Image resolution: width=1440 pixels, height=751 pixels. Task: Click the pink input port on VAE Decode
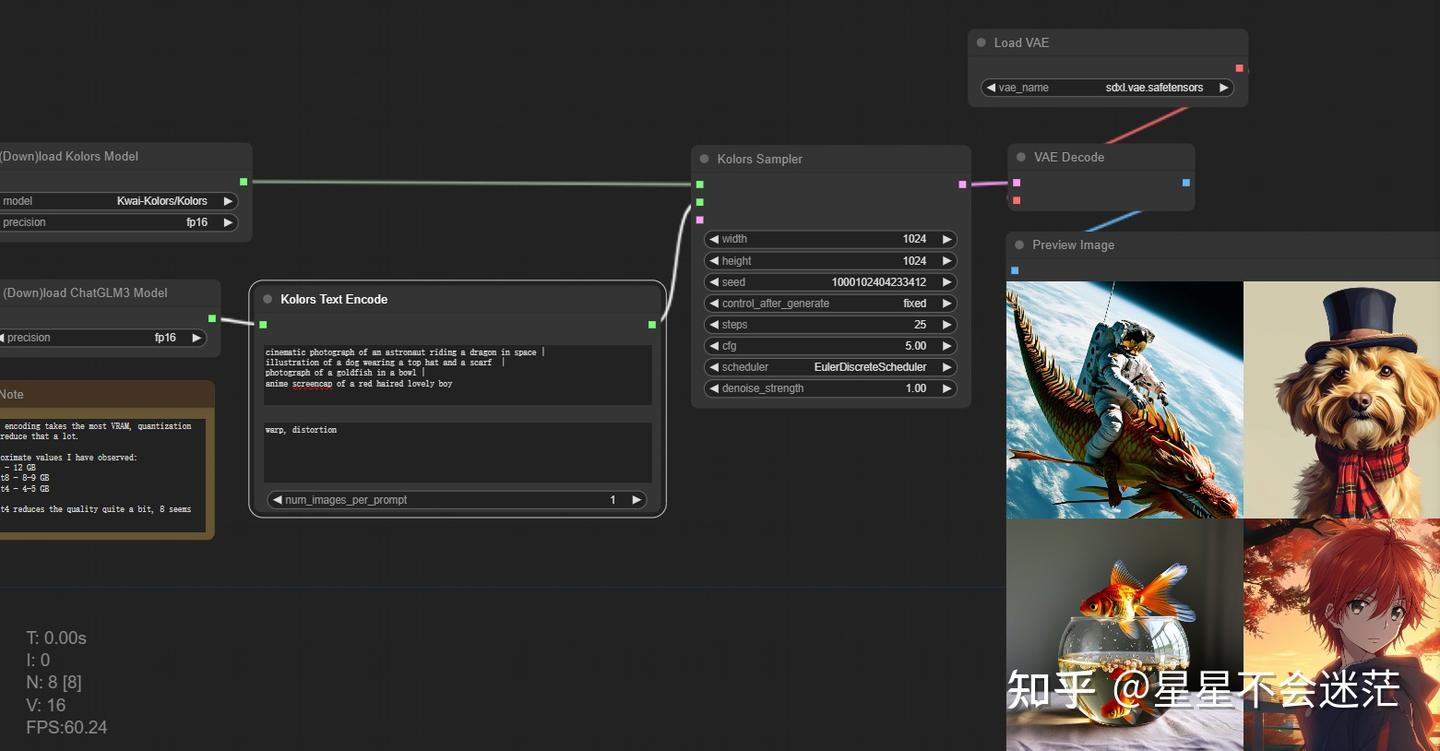pyautogui.click(x=1016, y=182)
